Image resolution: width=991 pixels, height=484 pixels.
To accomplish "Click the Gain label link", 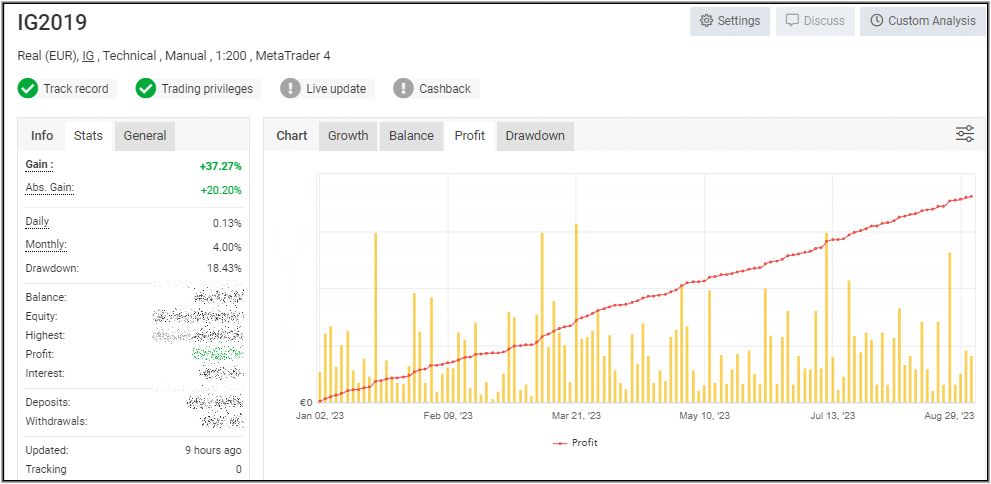I will (39, 164).
